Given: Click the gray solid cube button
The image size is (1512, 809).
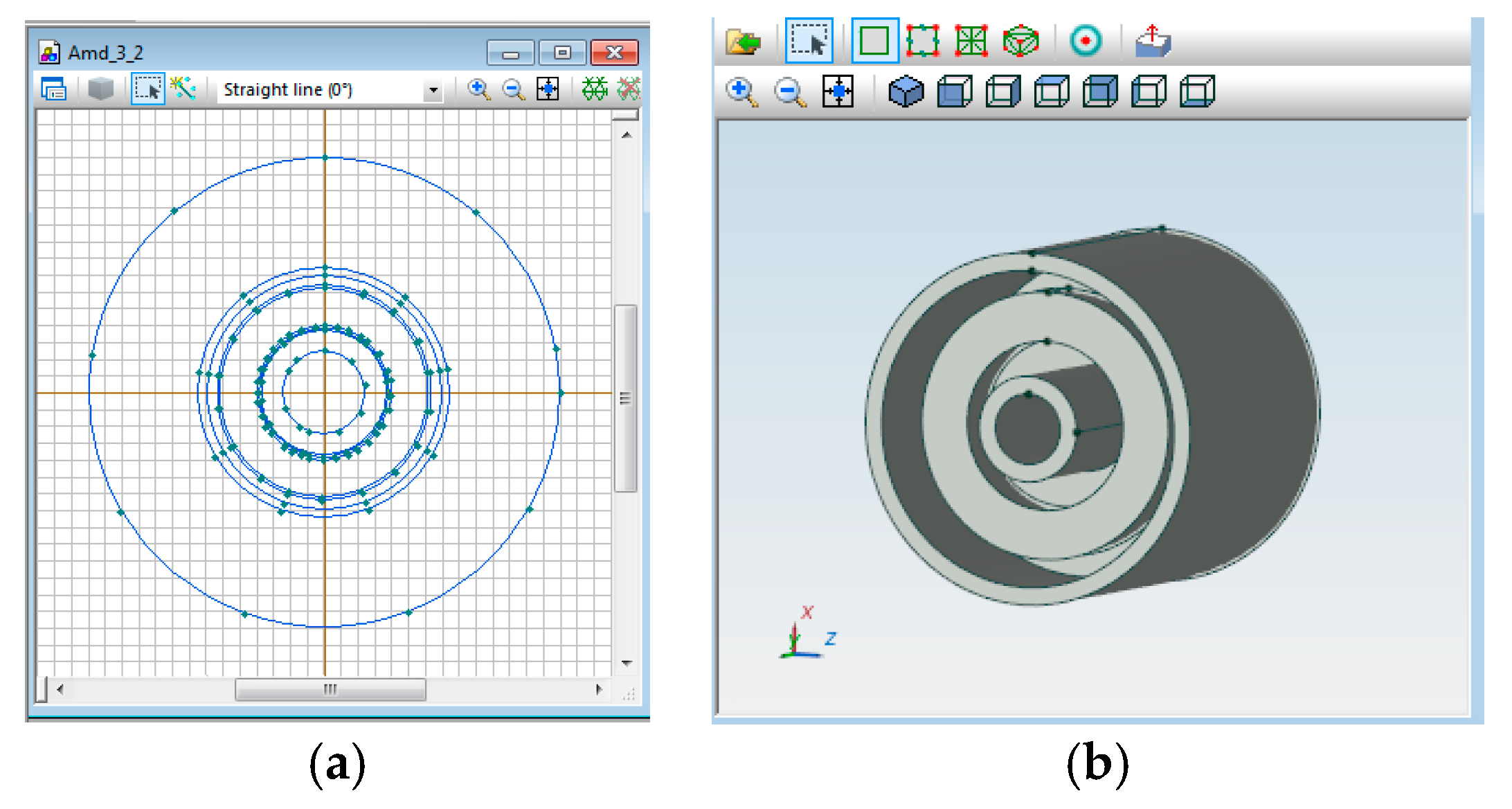Looking at the screenshot, I should (101, 89).
